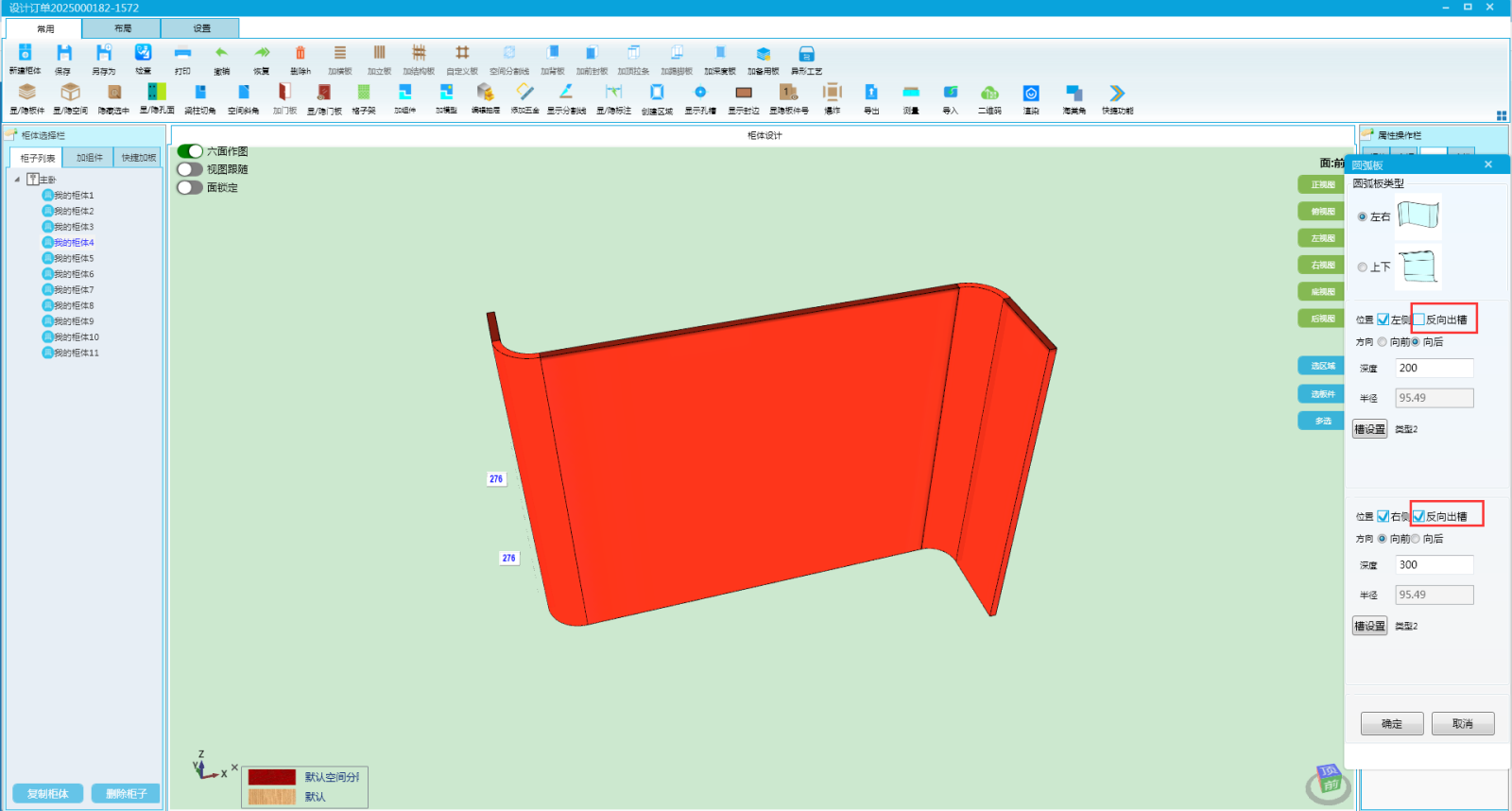Toggle the 左侧 position checkbox
Screen dimensions: 1512x811
click(1383, 319)
